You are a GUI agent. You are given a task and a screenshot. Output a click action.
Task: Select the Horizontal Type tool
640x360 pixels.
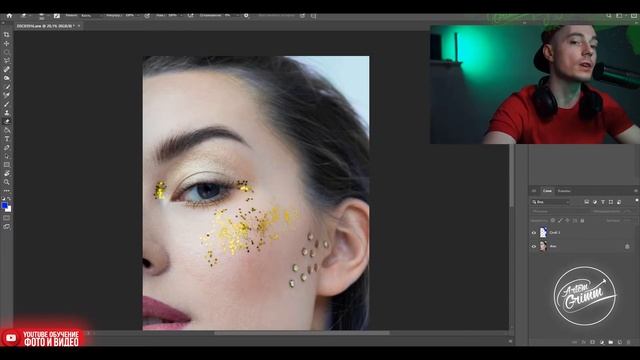[x=7, y=139]
